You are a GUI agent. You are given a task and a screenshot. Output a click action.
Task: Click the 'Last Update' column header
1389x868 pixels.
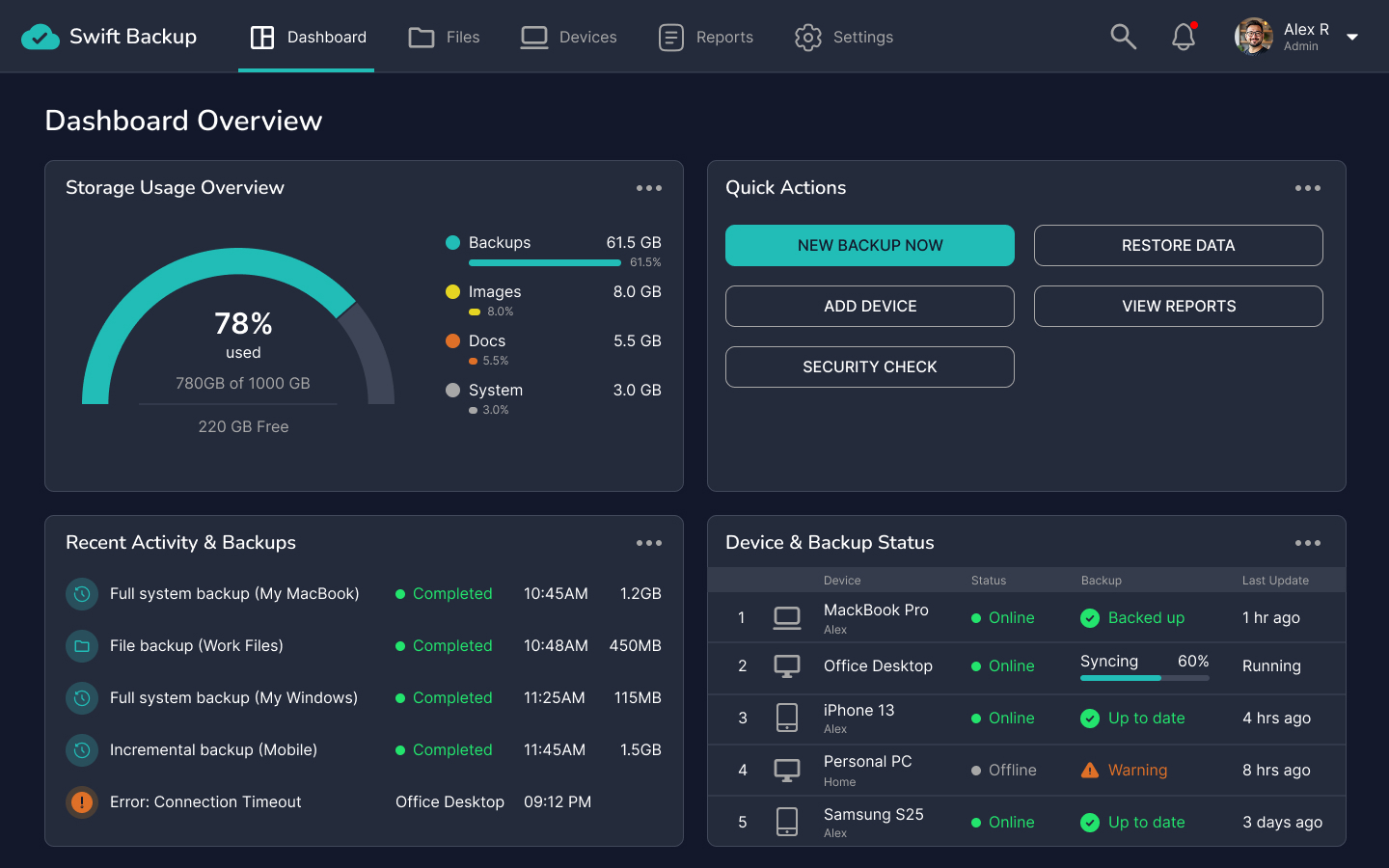1275,581
